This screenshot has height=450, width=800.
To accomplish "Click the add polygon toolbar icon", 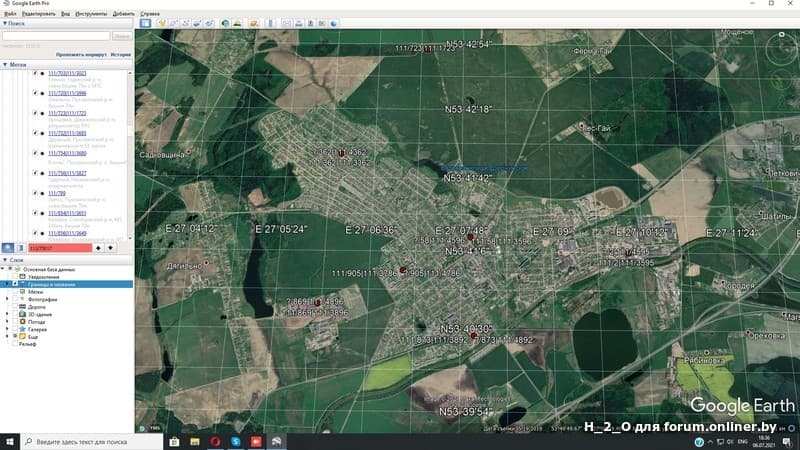I will coord(175,22).
